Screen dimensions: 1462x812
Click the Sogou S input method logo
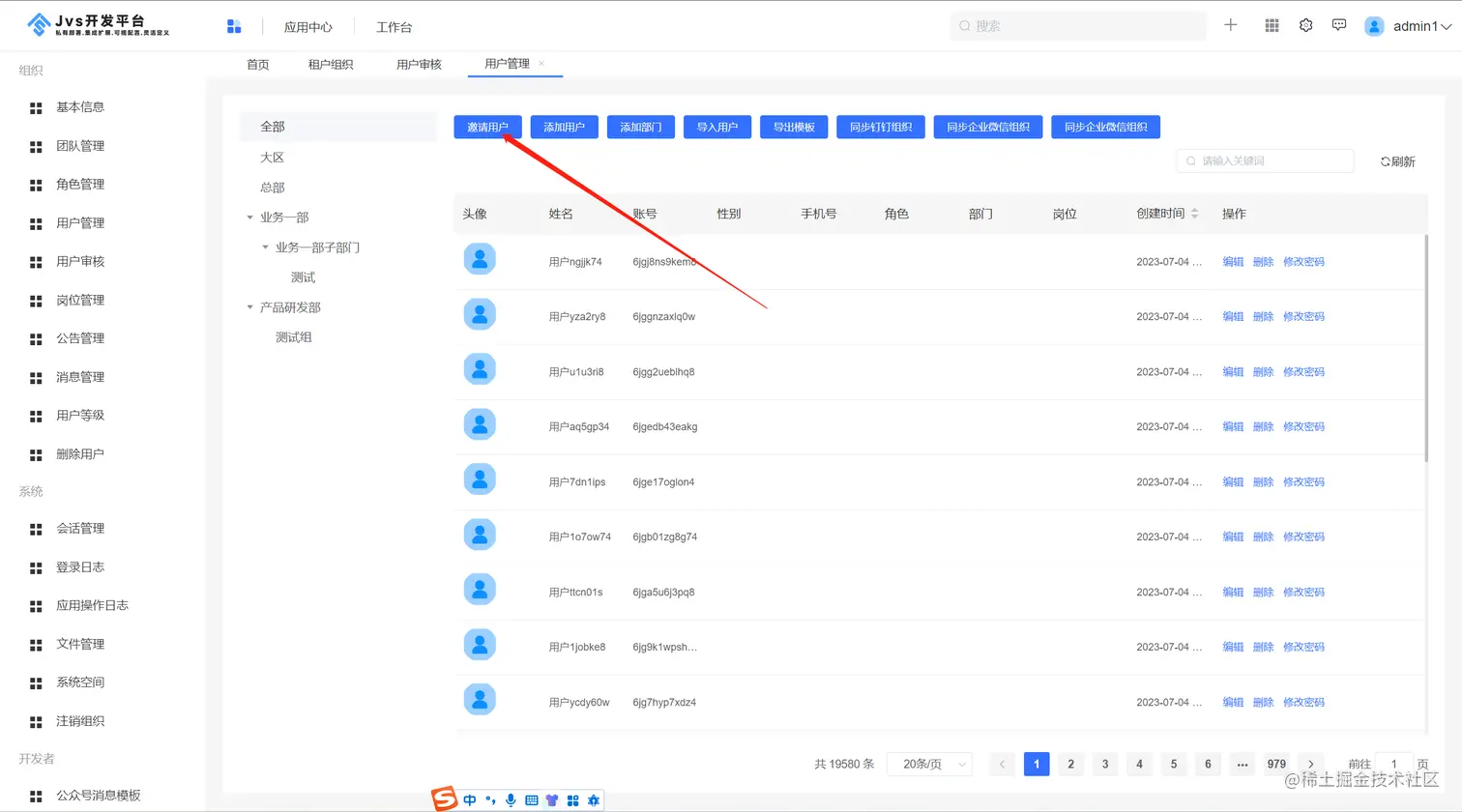(x=444, y=798)
